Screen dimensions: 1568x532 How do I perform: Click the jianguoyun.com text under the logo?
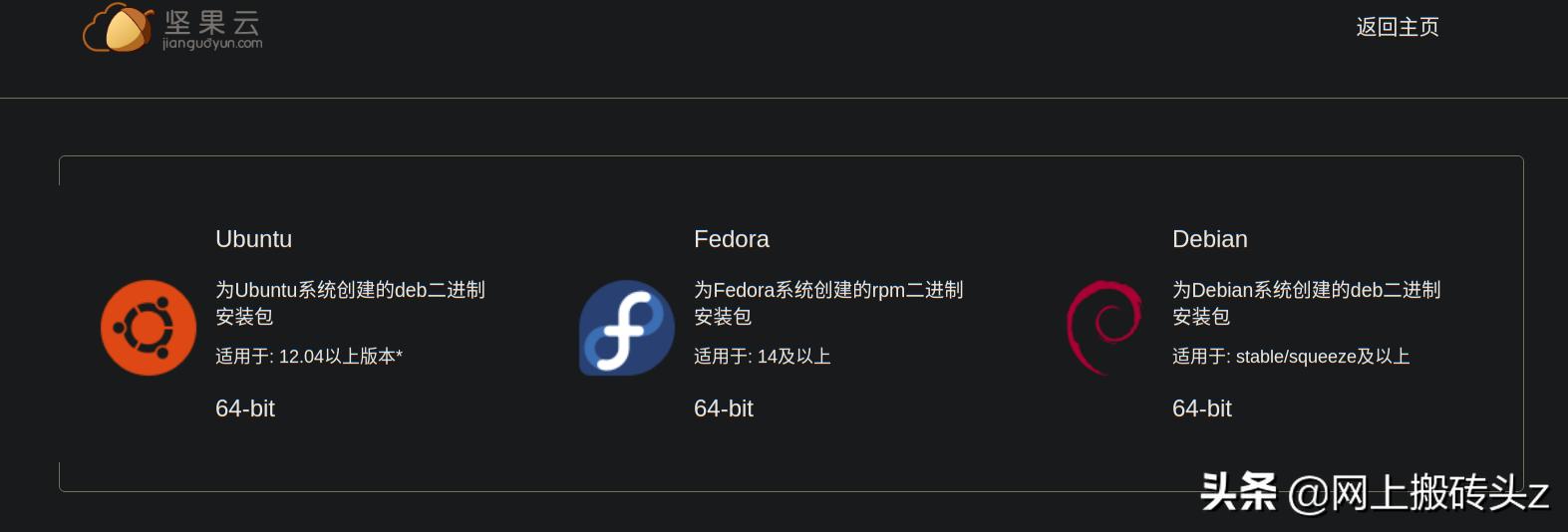tap(212, 44)
